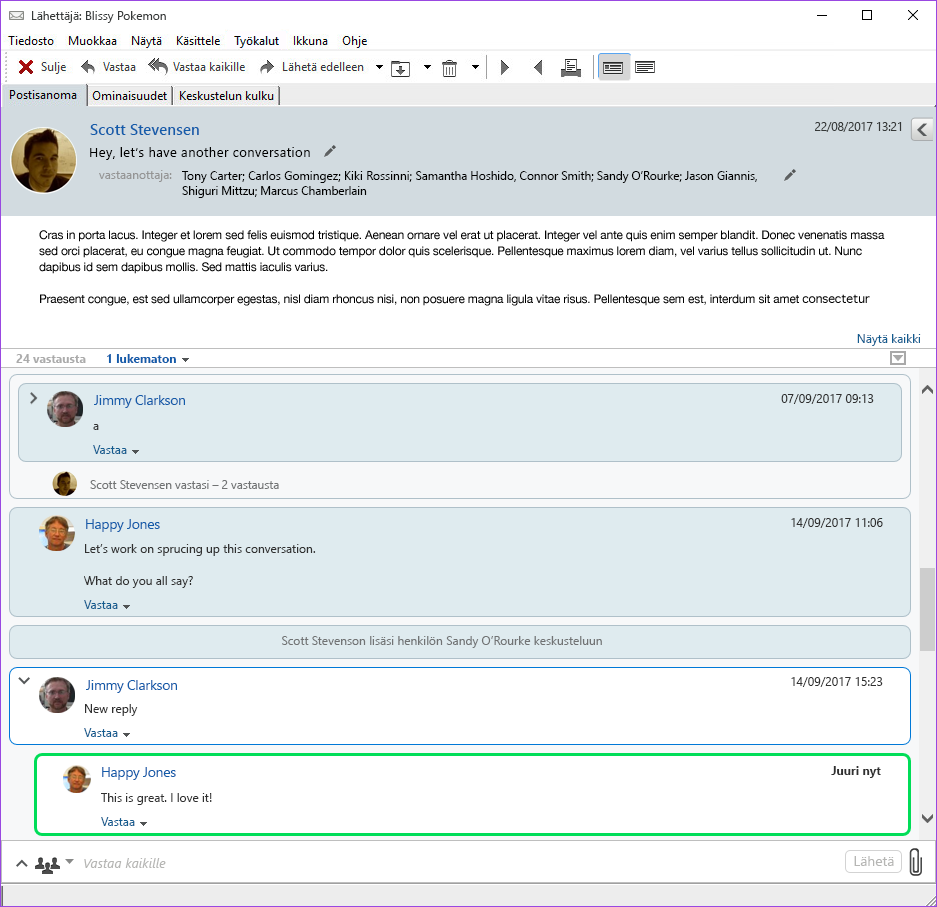The height and width of the screenshot is (907, 937).
Task: Edit the subject with pencil icon
Action: pos(330,151)
